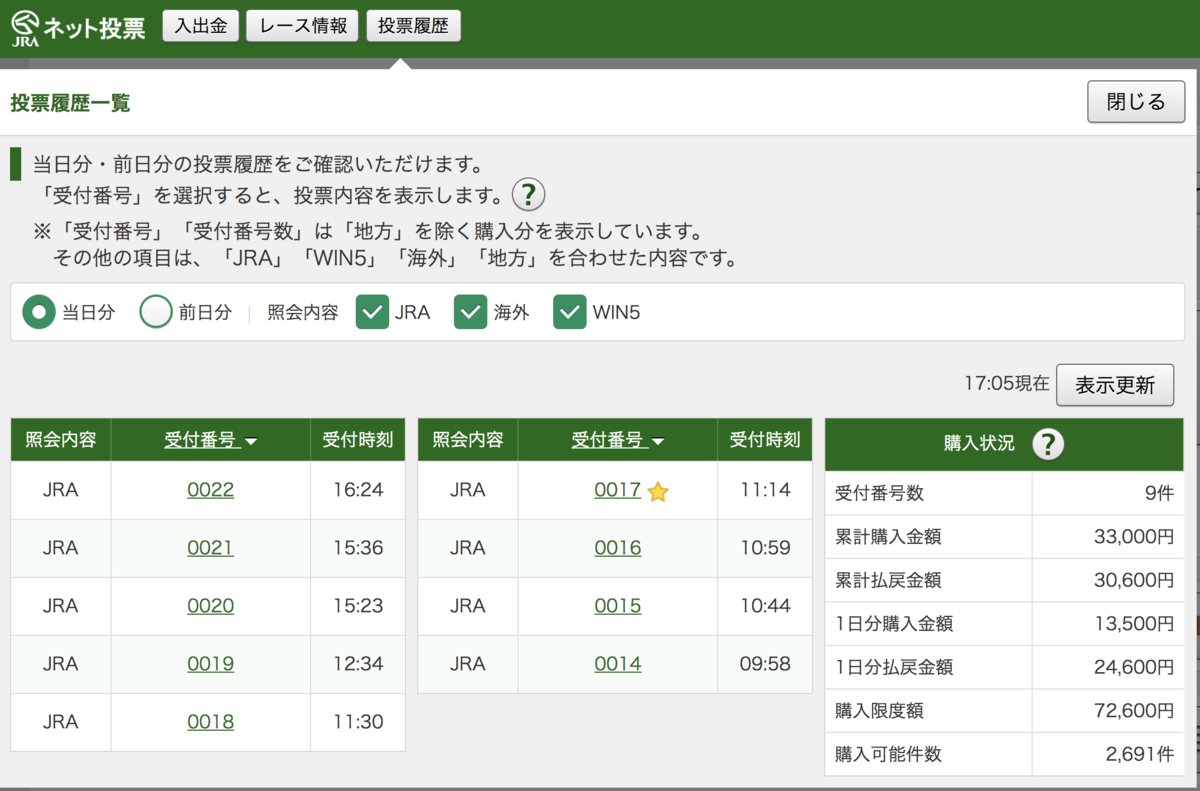
Task: Click the JRA cell in the 0022 row
Action: [60, 490]
